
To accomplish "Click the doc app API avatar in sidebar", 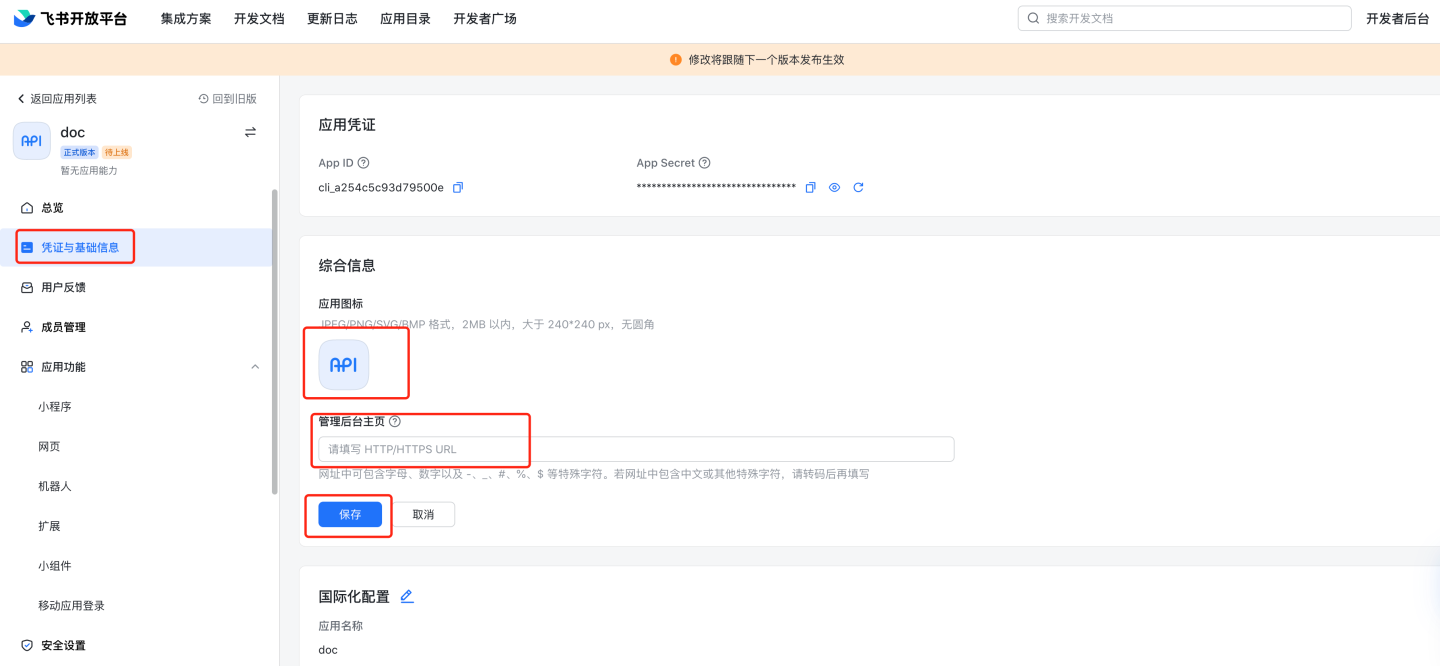I will (x=32, y=141).
